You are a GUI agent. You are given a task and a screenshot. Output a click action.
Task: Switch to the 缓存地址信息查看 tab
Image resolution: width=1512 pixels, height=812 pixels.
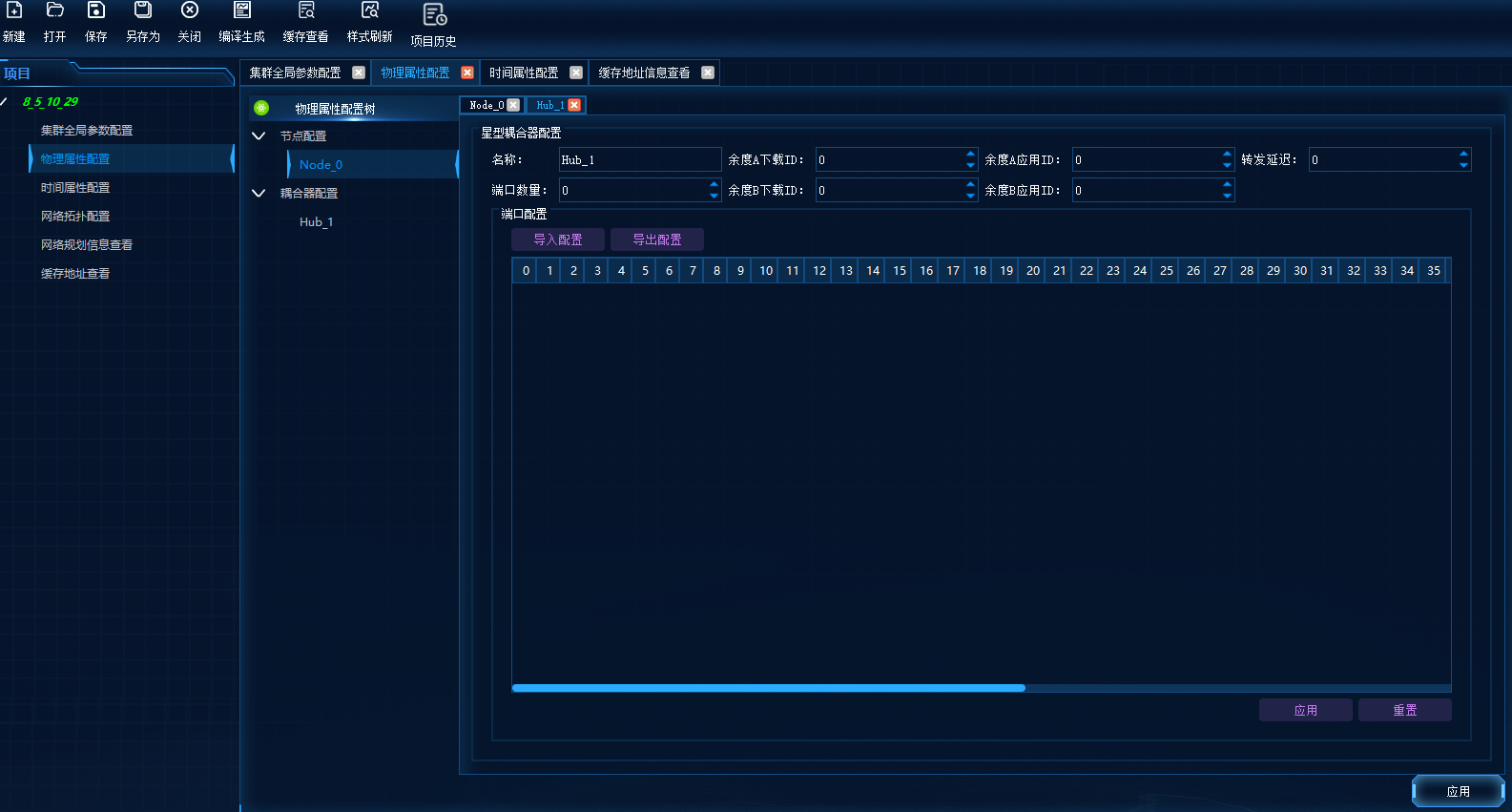click(644, 73)
